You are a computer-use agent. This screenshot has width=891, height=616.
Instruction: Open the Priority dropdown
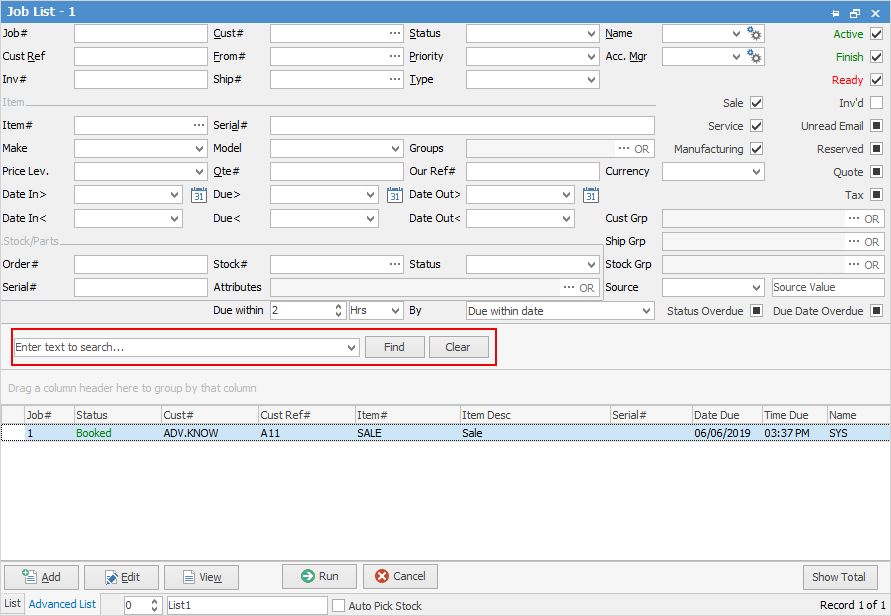591,56
